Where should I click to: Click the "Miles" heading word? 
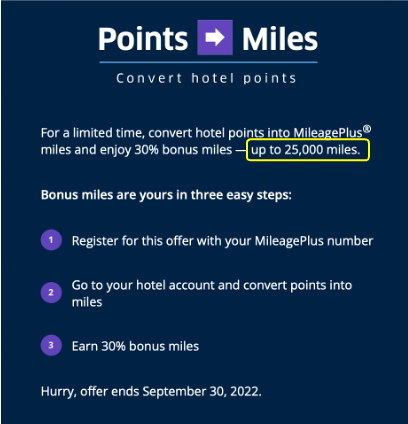[x=280, y=39]
